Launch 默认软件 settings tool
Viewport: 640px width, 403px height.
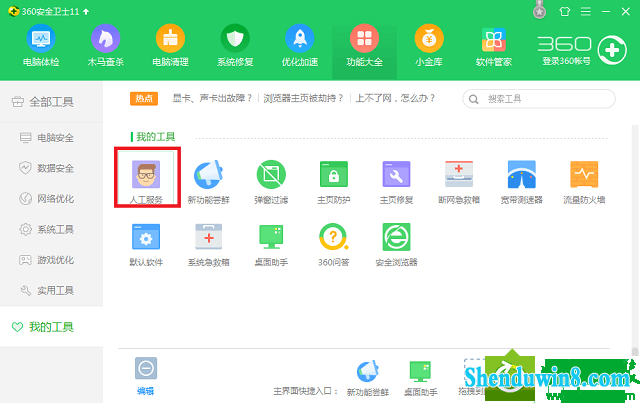[x=146, y=244]
